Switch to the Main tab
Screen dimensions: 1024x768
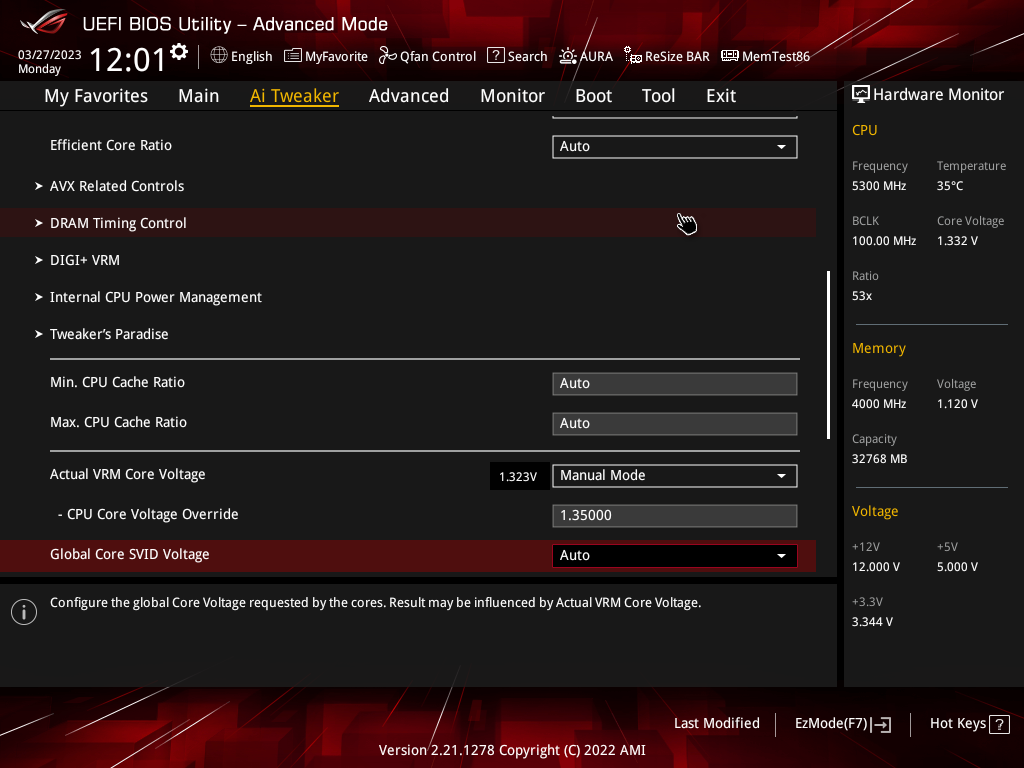(199, 96)
